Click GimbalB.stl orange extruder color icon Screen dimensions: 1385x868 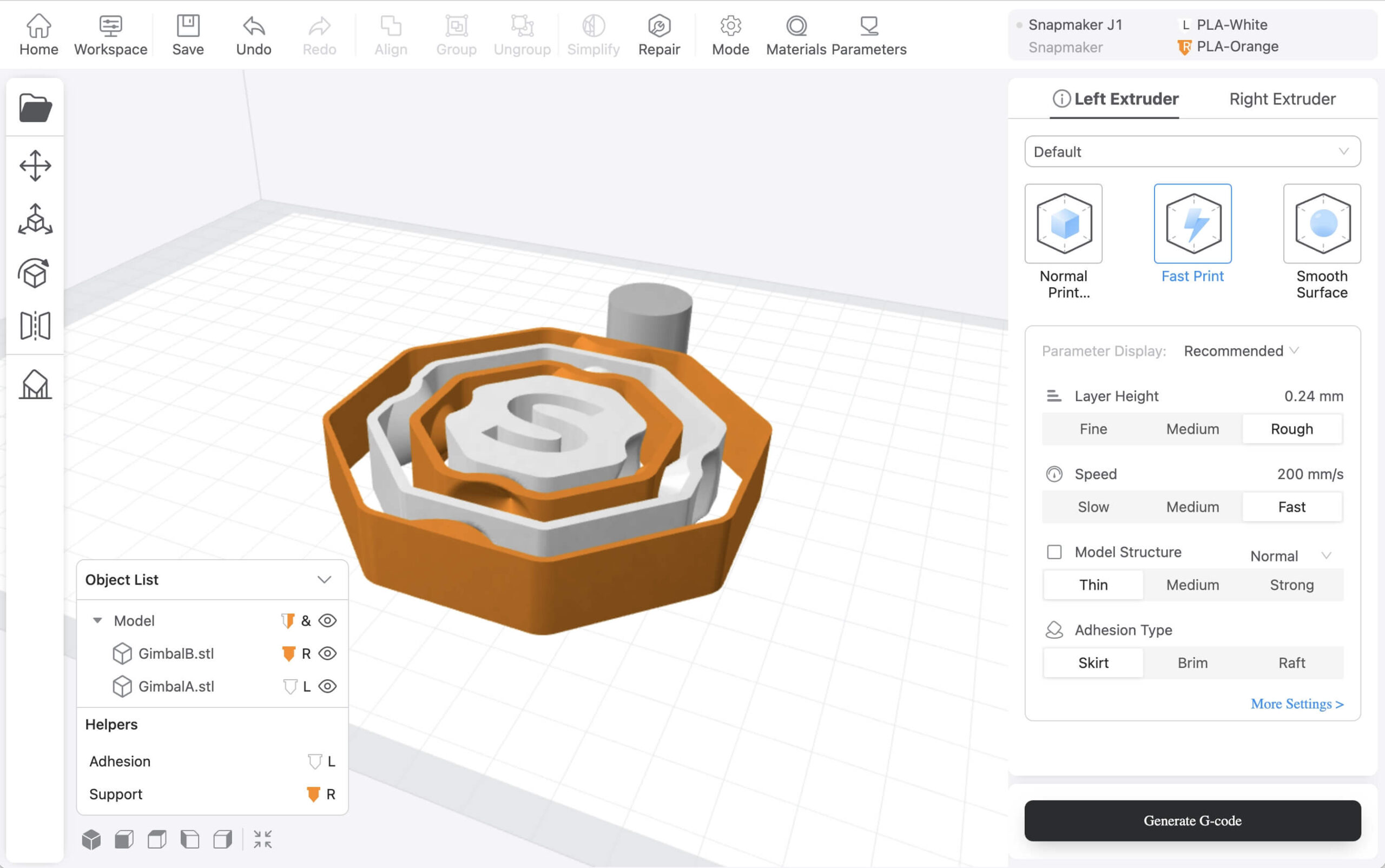(289, 653)
